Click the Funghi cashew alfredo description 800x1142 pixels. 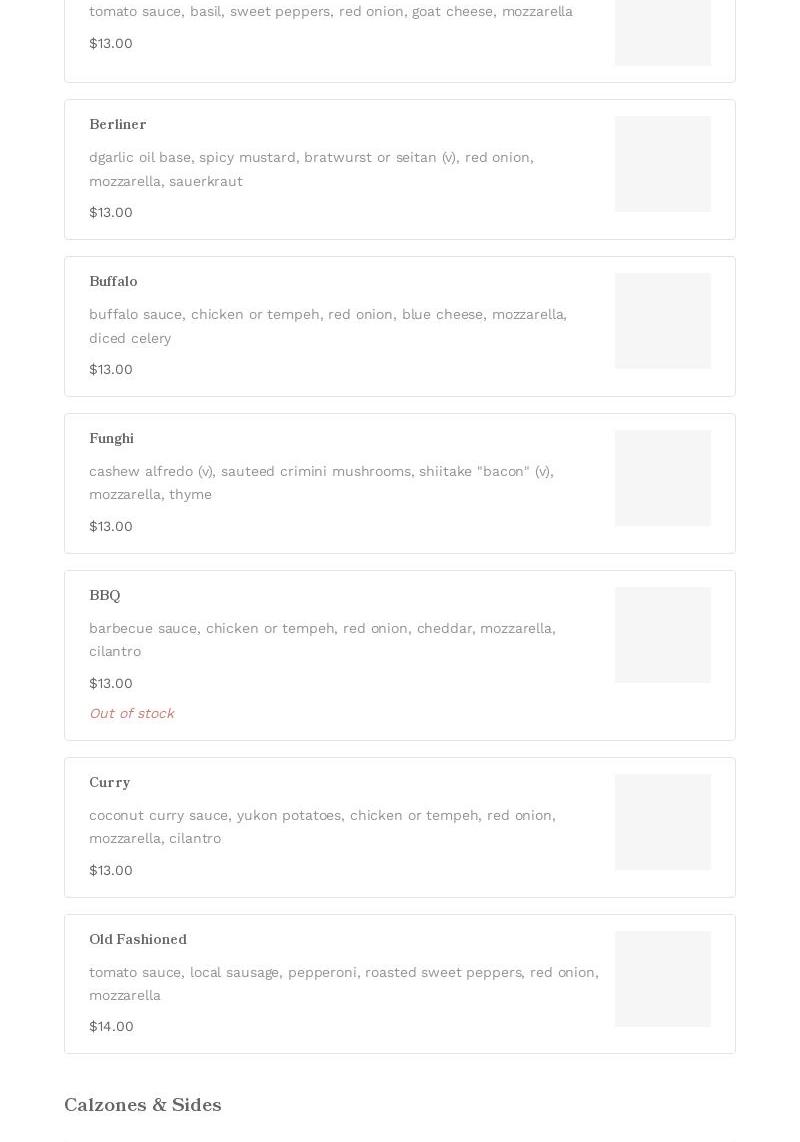click(321, 483)
